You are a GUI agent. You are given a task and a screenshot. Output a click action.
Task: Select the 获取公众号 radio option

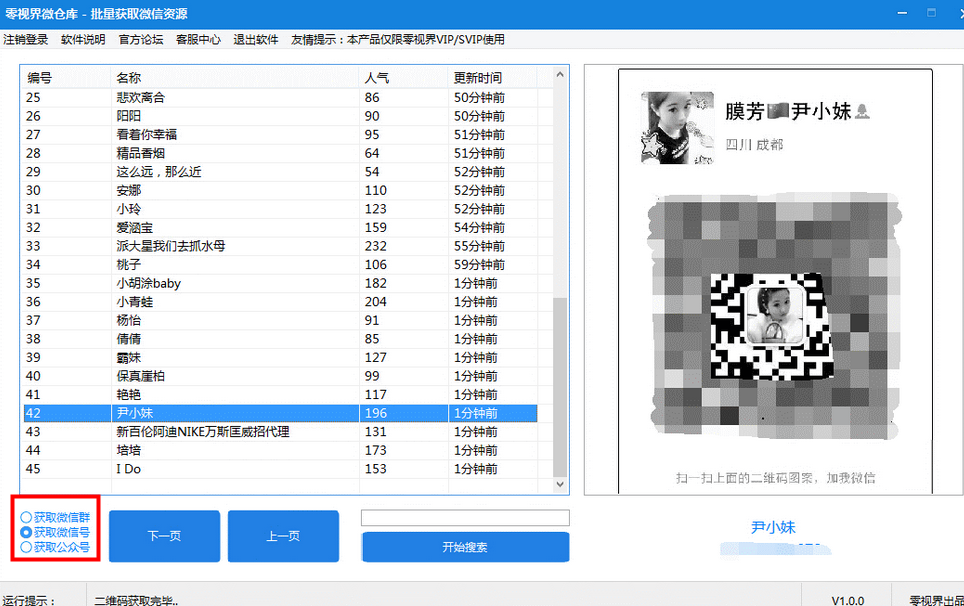coord(55,547)
